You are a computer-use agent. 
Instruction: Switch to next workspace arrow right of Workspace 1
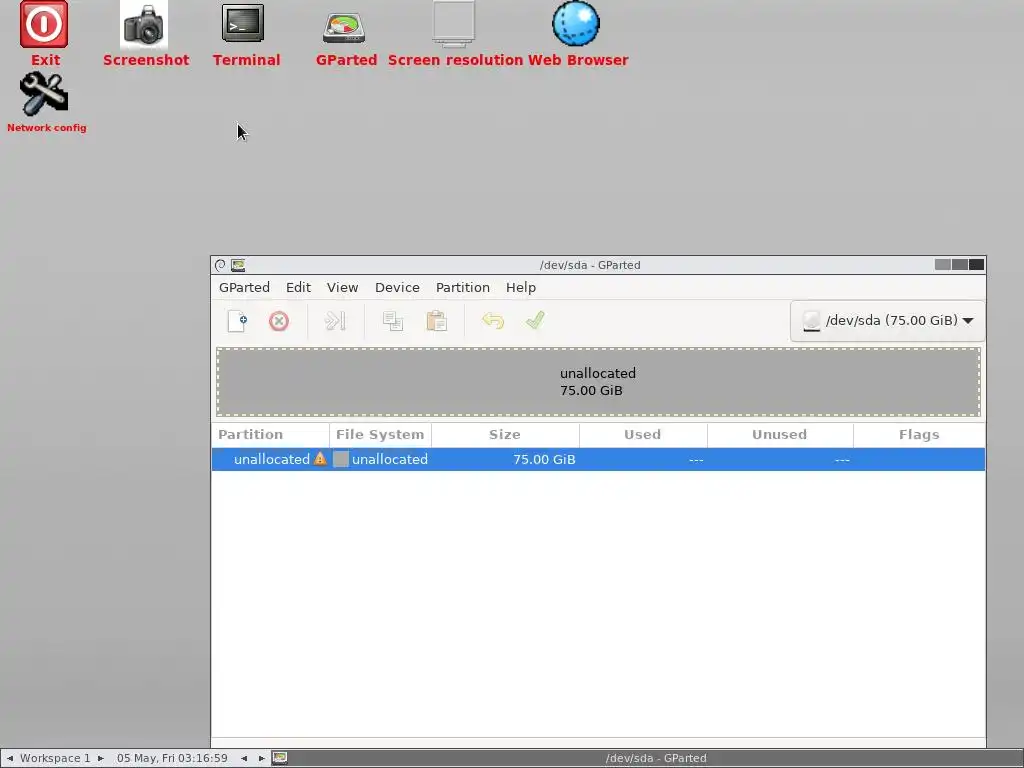tap(101, 758)
